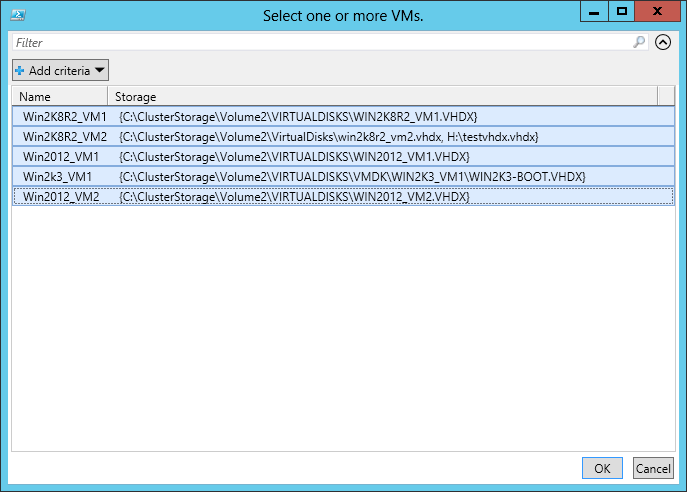The width and height of the screenshot is (687, 492).
Task: Confirm selection with OK button
Action: point(602,468)
